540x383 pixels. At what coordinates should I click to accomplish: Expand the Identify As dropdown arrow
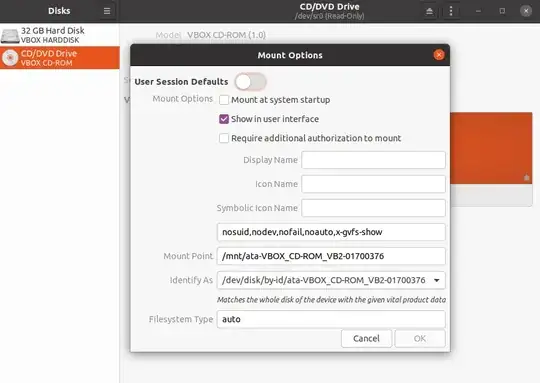[x=437, y=280]
